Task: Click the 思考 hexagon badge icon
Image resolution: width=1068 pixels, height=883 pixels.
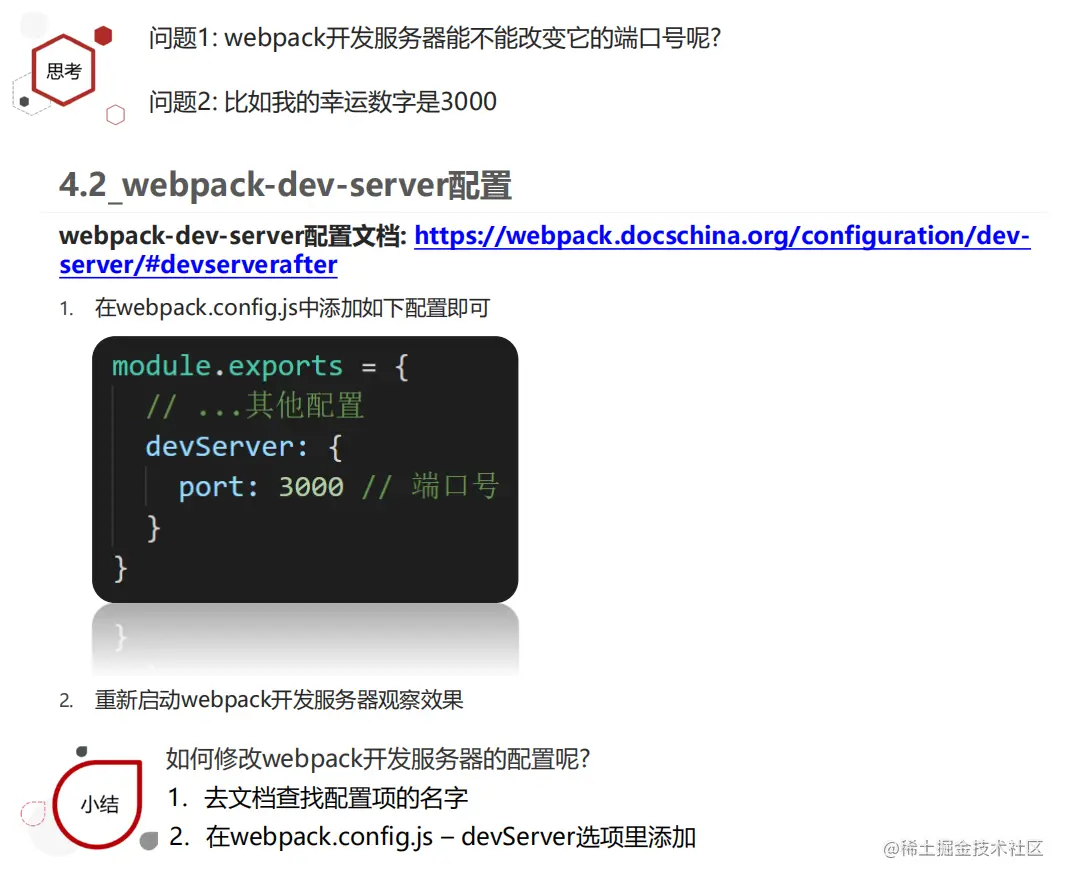Action: [63, 70]
